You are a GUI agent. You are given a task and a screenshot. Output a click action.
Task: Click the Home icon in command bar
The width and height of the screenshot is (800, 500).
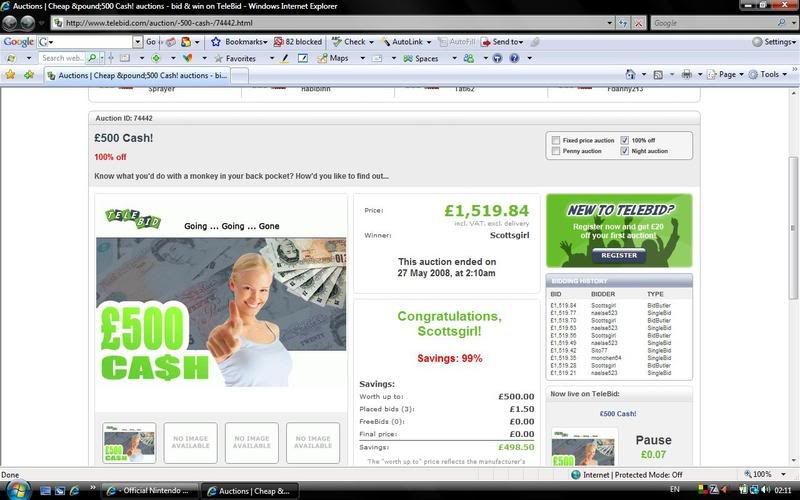click(x=631, y=74)
